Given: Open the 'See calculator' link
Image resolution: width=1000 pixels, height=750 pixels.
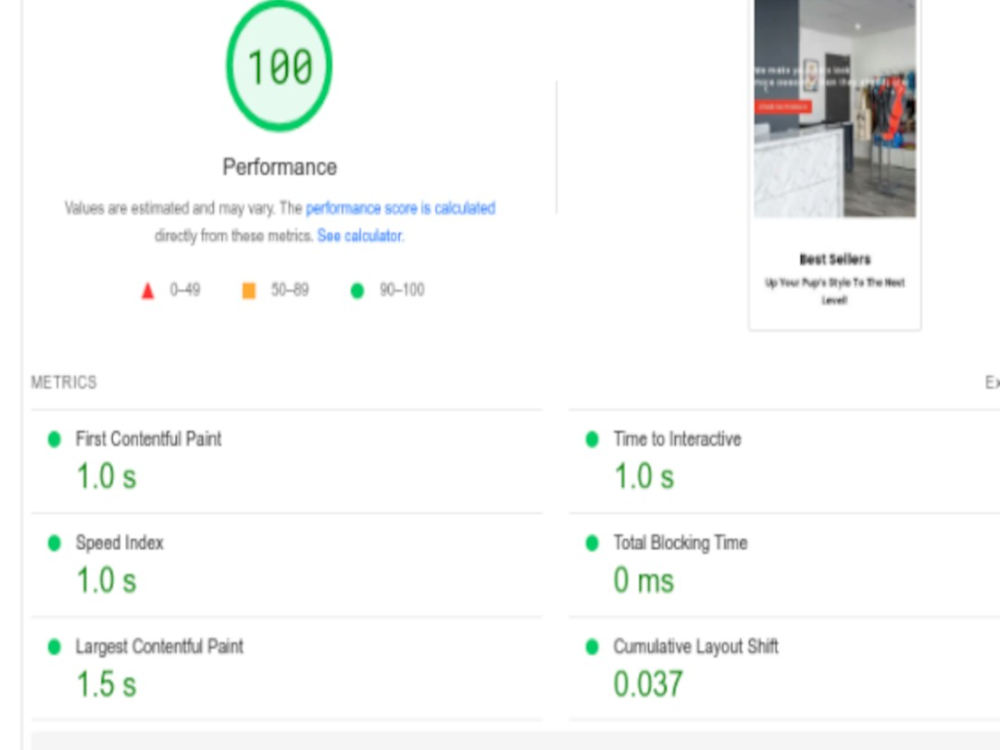Looking at the screenshot, I should (360, 236).
